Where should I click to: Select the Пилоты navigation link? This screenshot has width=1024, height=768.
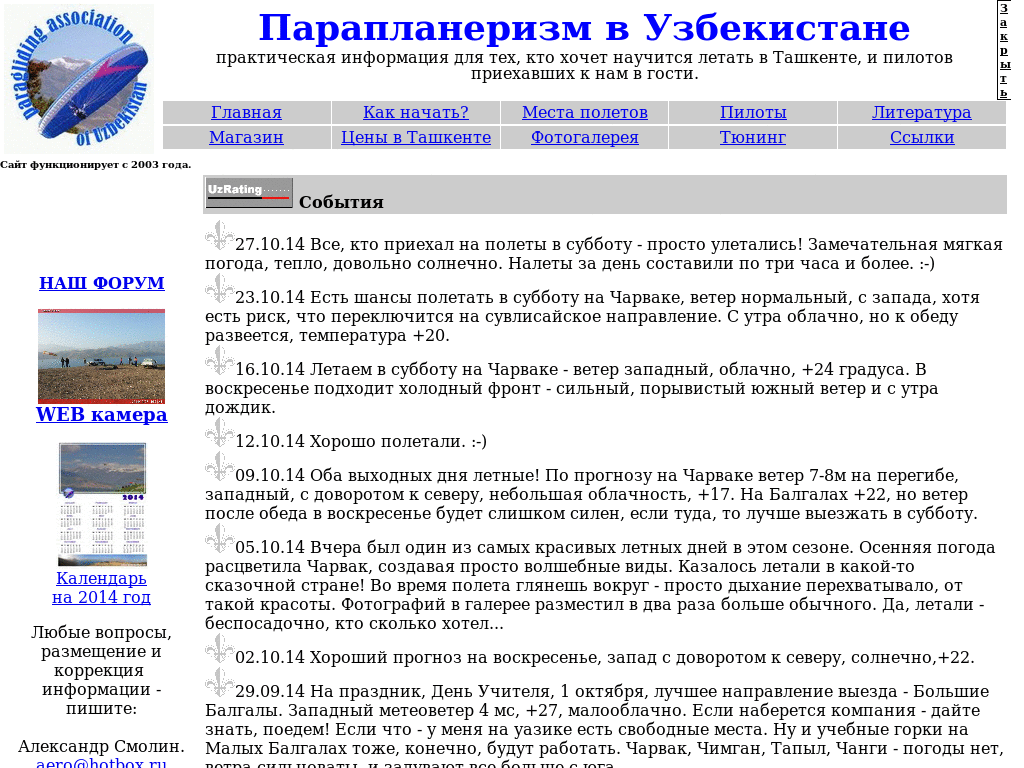tap(753, 112)
